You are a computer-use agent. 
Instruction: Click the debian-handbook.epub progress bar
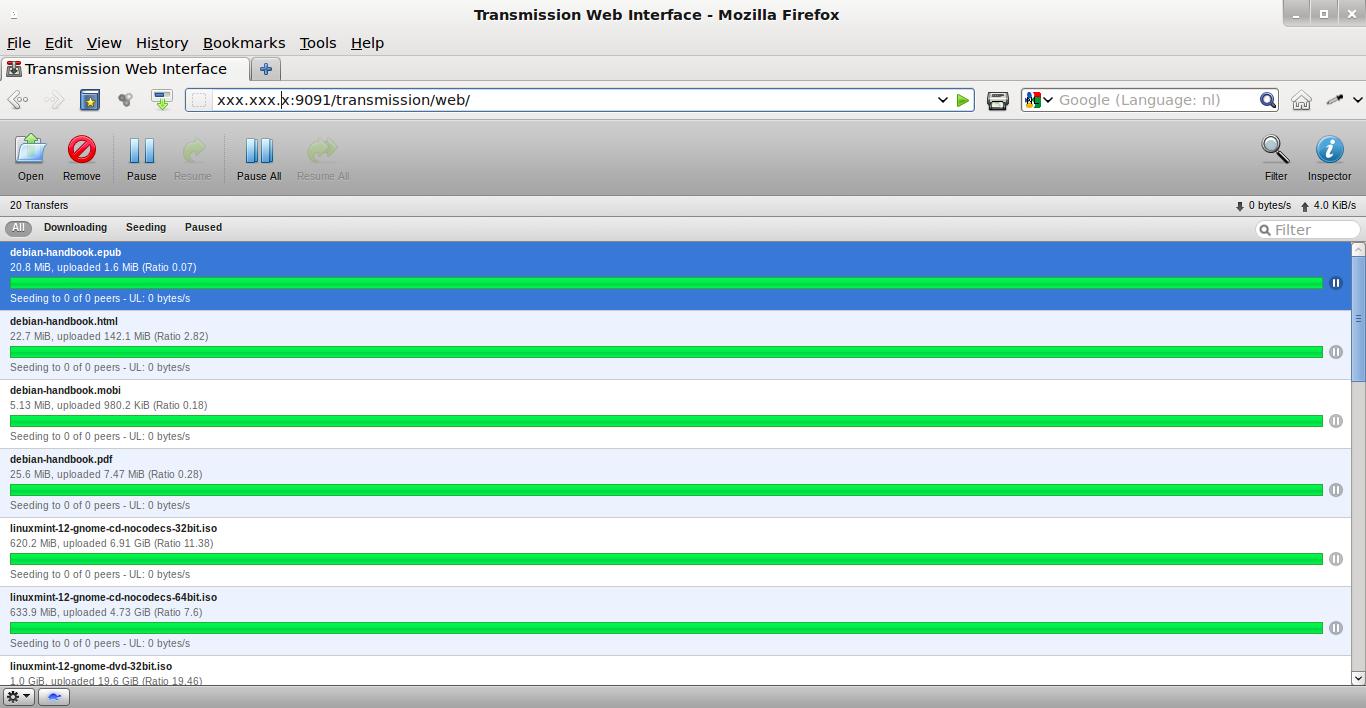coord(666,283)
